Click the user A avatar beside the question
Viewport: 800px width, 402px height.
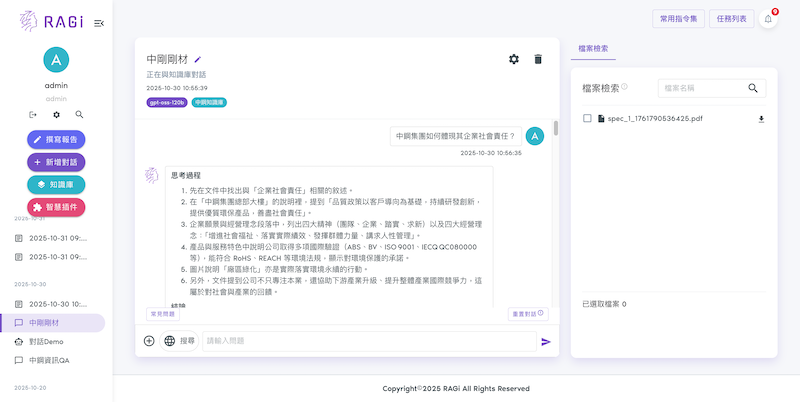535,136
